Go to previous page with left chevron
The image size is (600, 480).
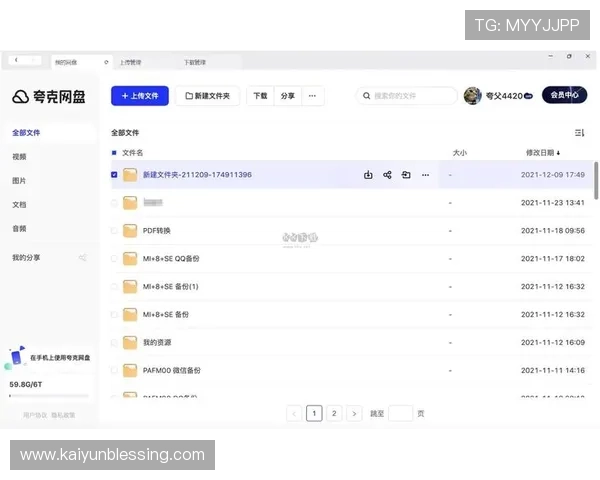(x=294, y=413)
